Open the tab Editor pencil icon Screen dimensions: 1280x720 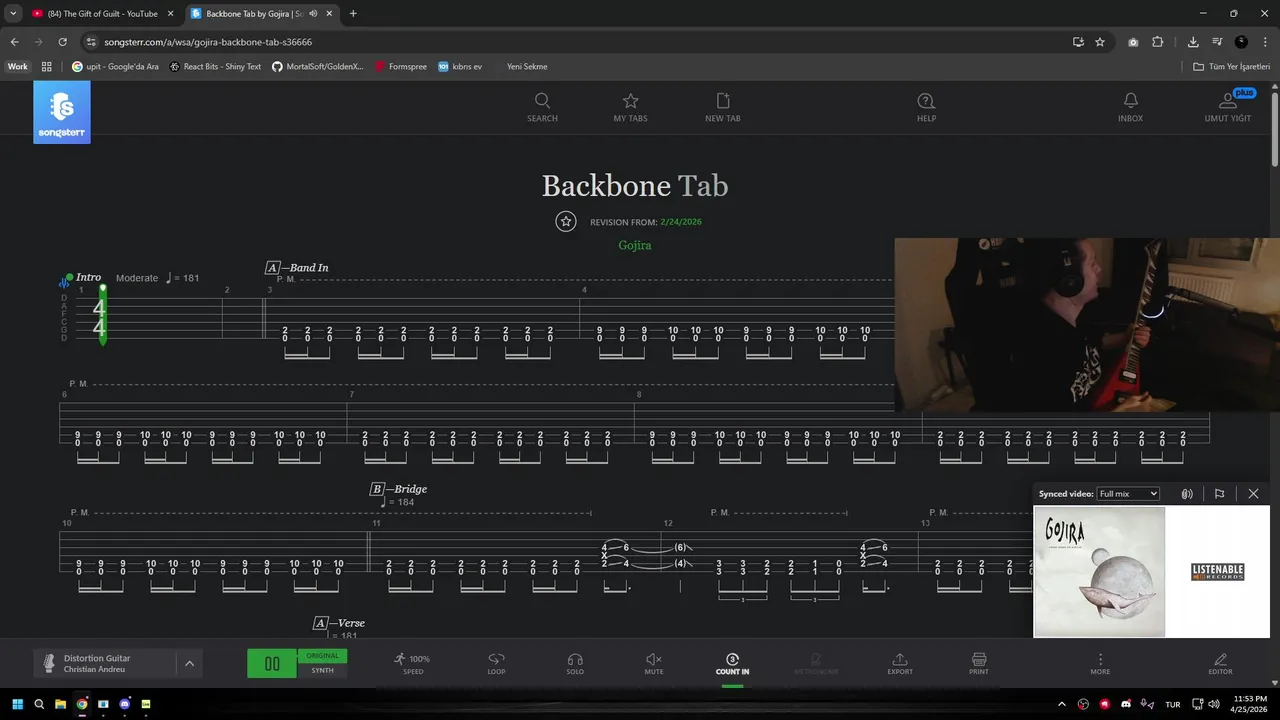click(x=1220, y=664)
